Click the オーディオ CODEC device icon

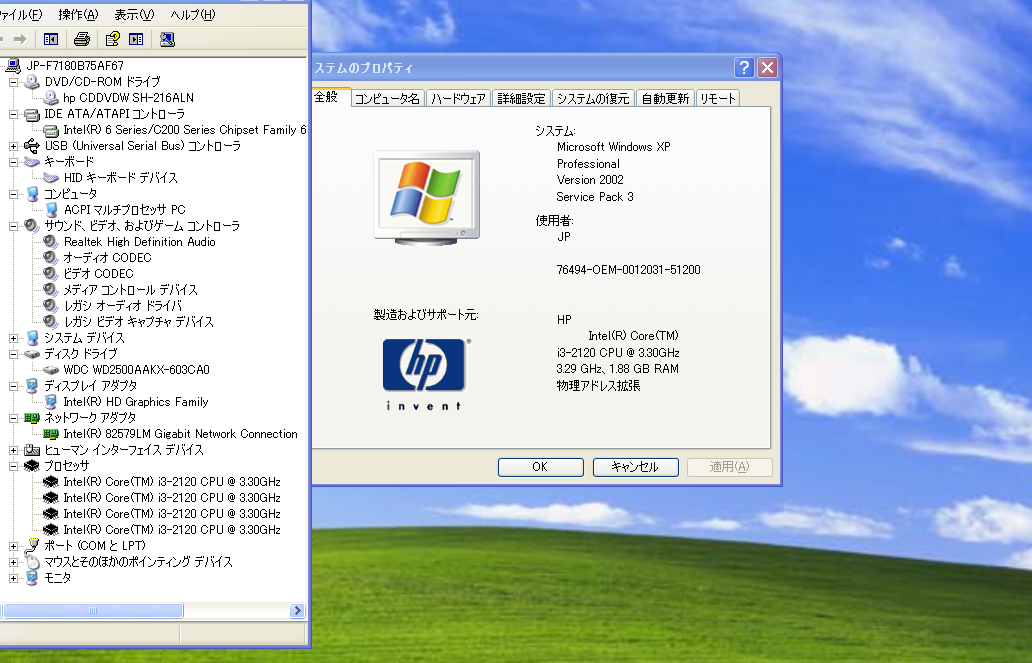(x=51, y=257)
